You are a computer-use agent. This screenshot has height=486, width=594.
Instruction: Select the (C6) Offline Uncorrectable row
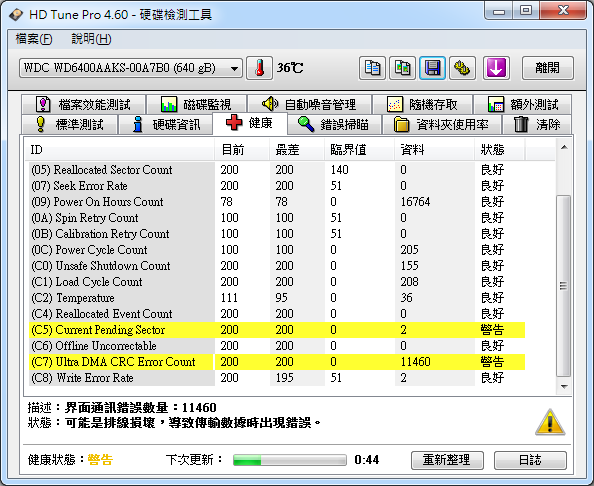click(x=277, y=346)
